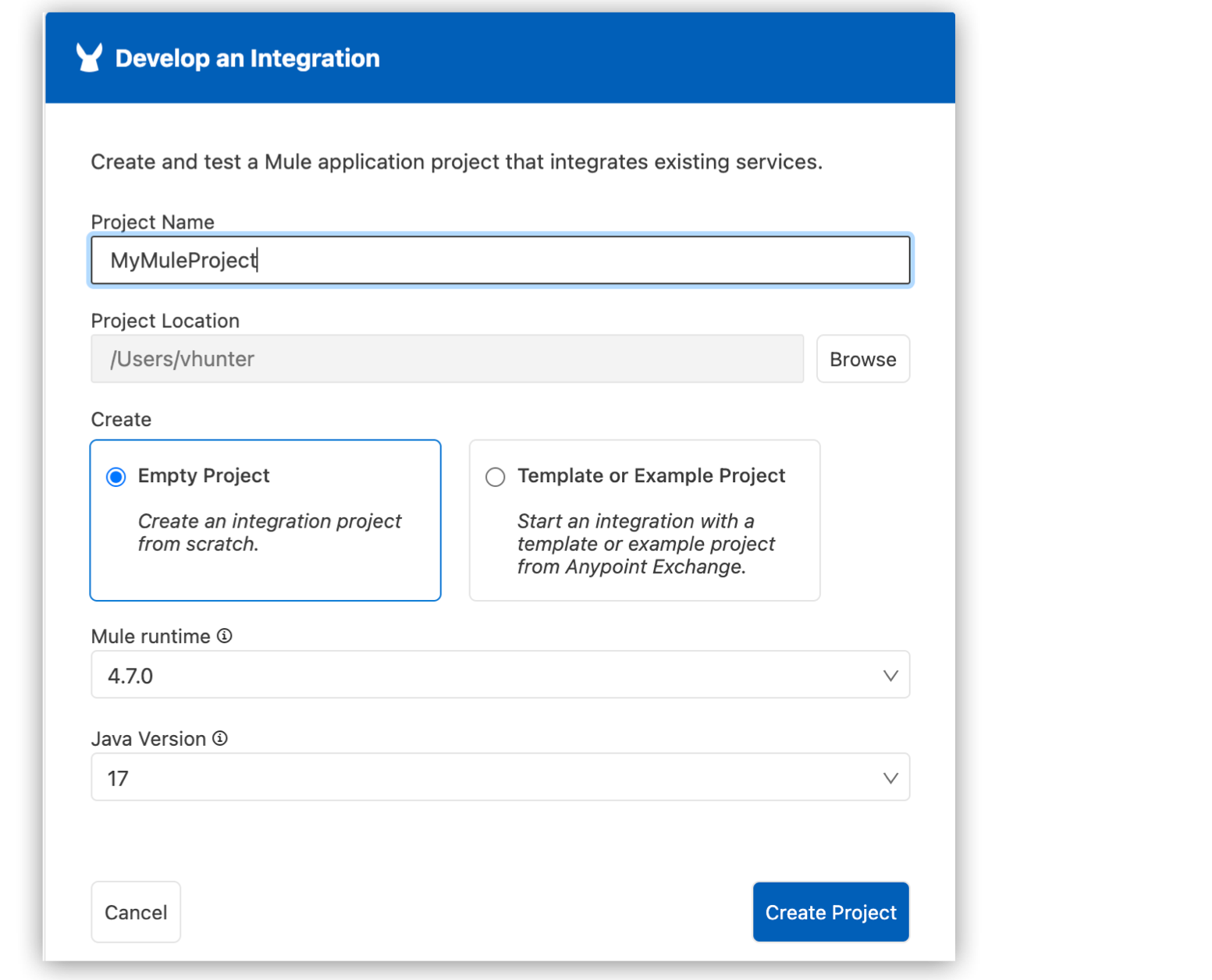1212x980 pixels.
Task: Click the 'Project Name' label
Action: (153, 222)
